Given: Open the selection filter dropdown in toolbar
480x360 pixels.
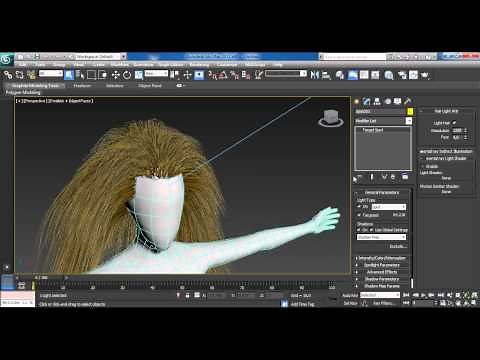Looking at the screenshot, I should pyautogui.click(x=51, y=73).
